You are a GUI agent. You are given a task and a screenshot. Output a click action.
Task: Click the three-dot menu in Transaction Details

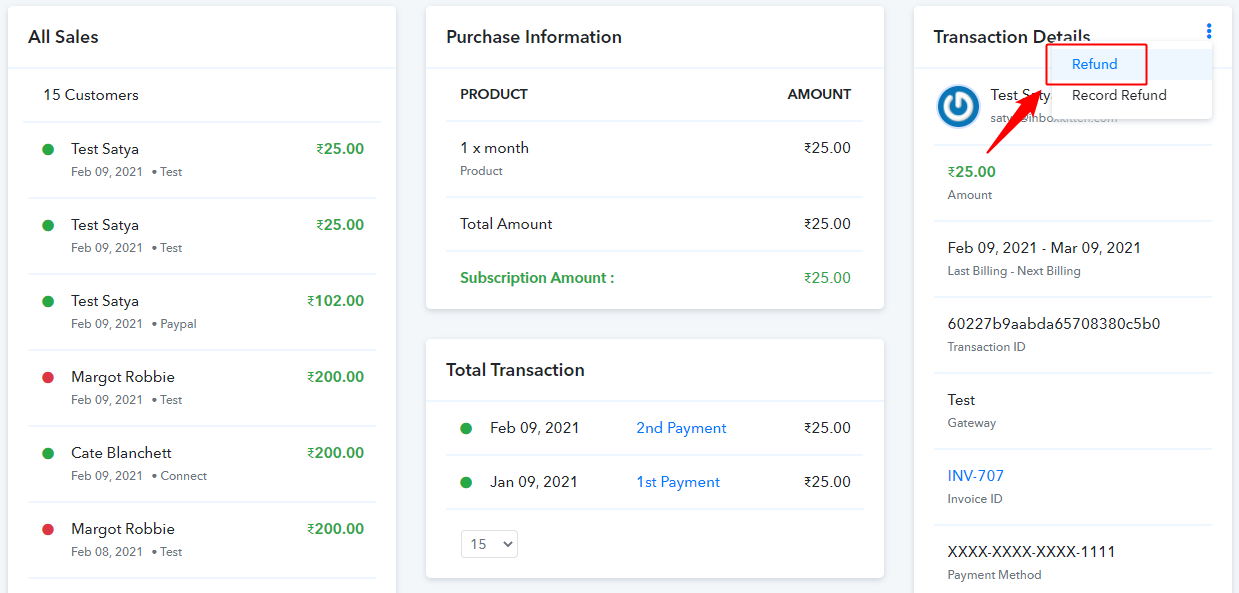pos(1209,31)
